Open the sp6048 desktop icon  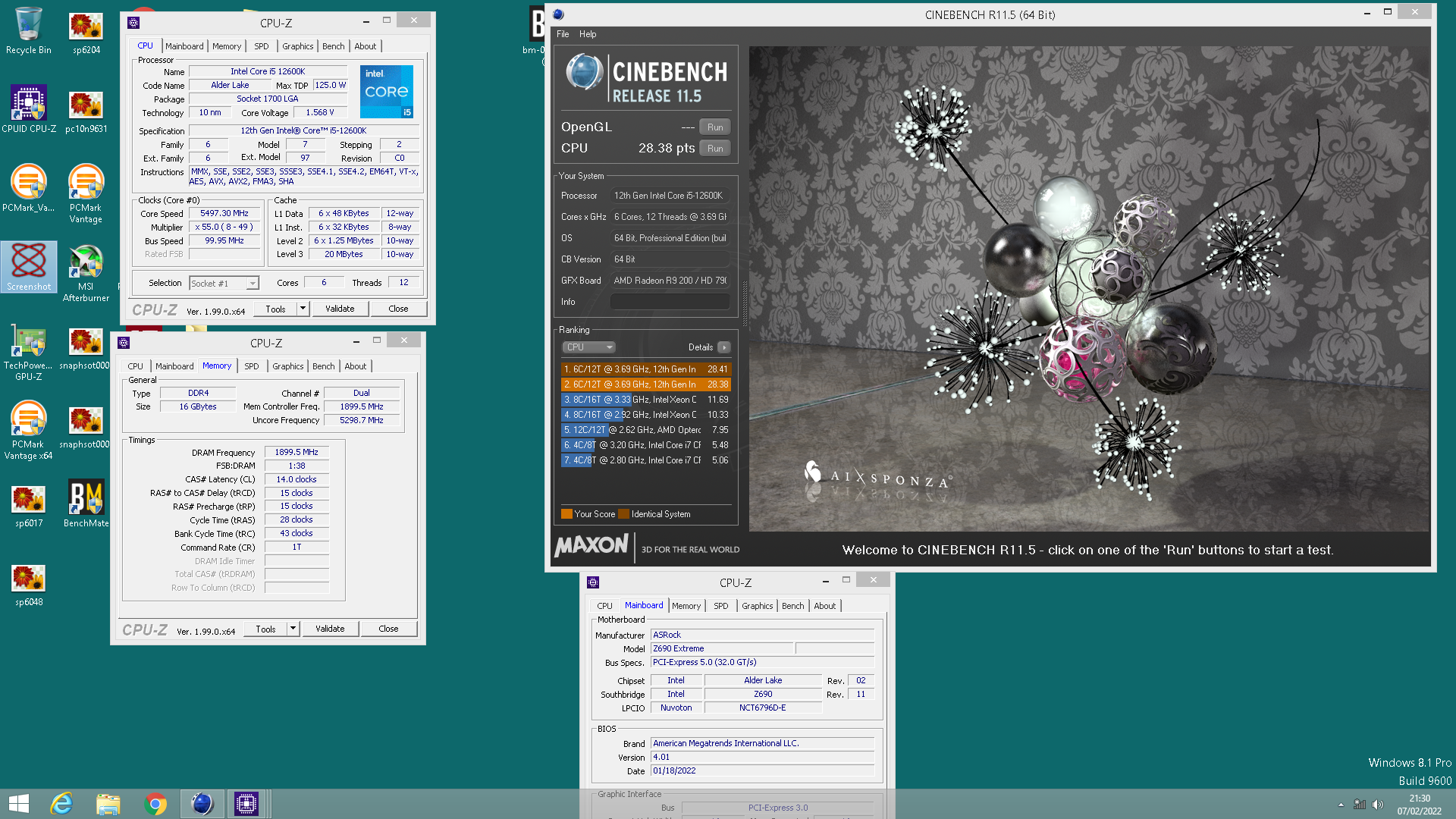[x=29, y=584]
